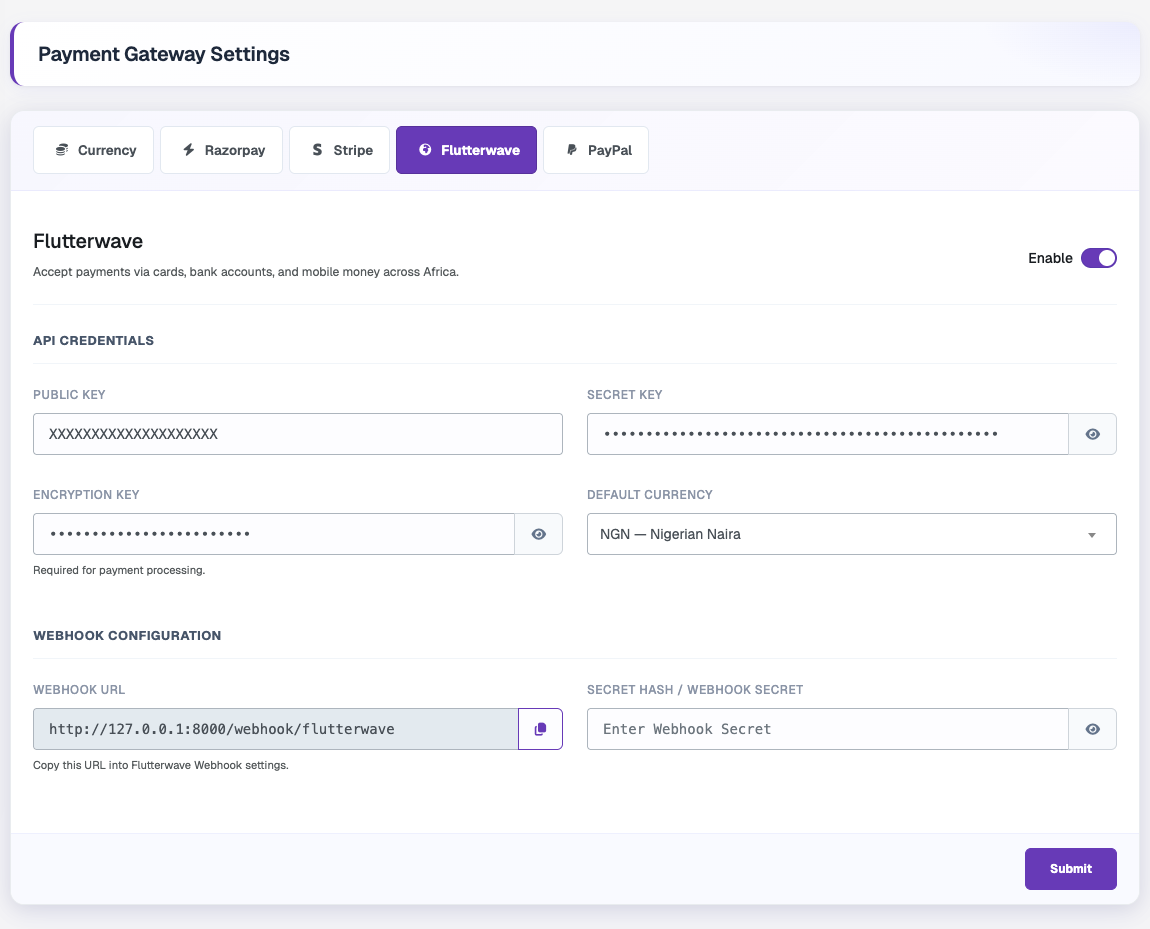Viewport: 1150px width, 929px height.
Task: Focus the Secret Key field
Action: coord(828,434)
